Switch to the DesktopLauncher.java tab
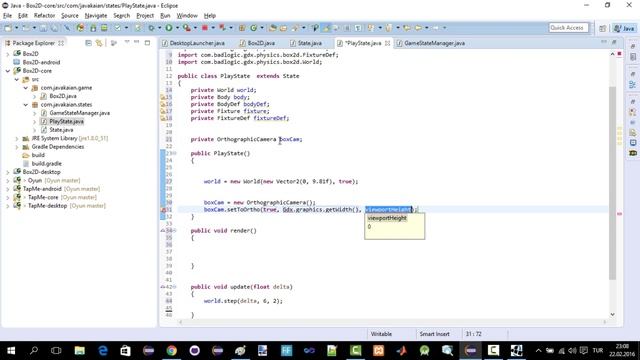Viewport: 640px width, 360px height. 193,43
